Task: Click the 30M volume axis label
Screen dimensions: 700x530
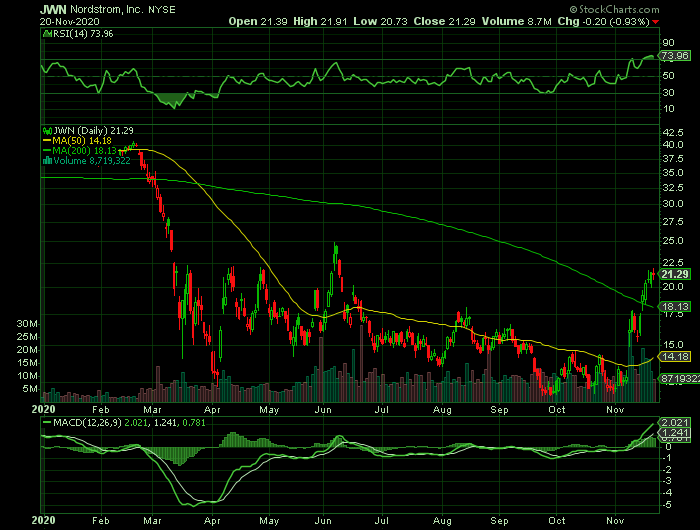Action: coord(27,324)
